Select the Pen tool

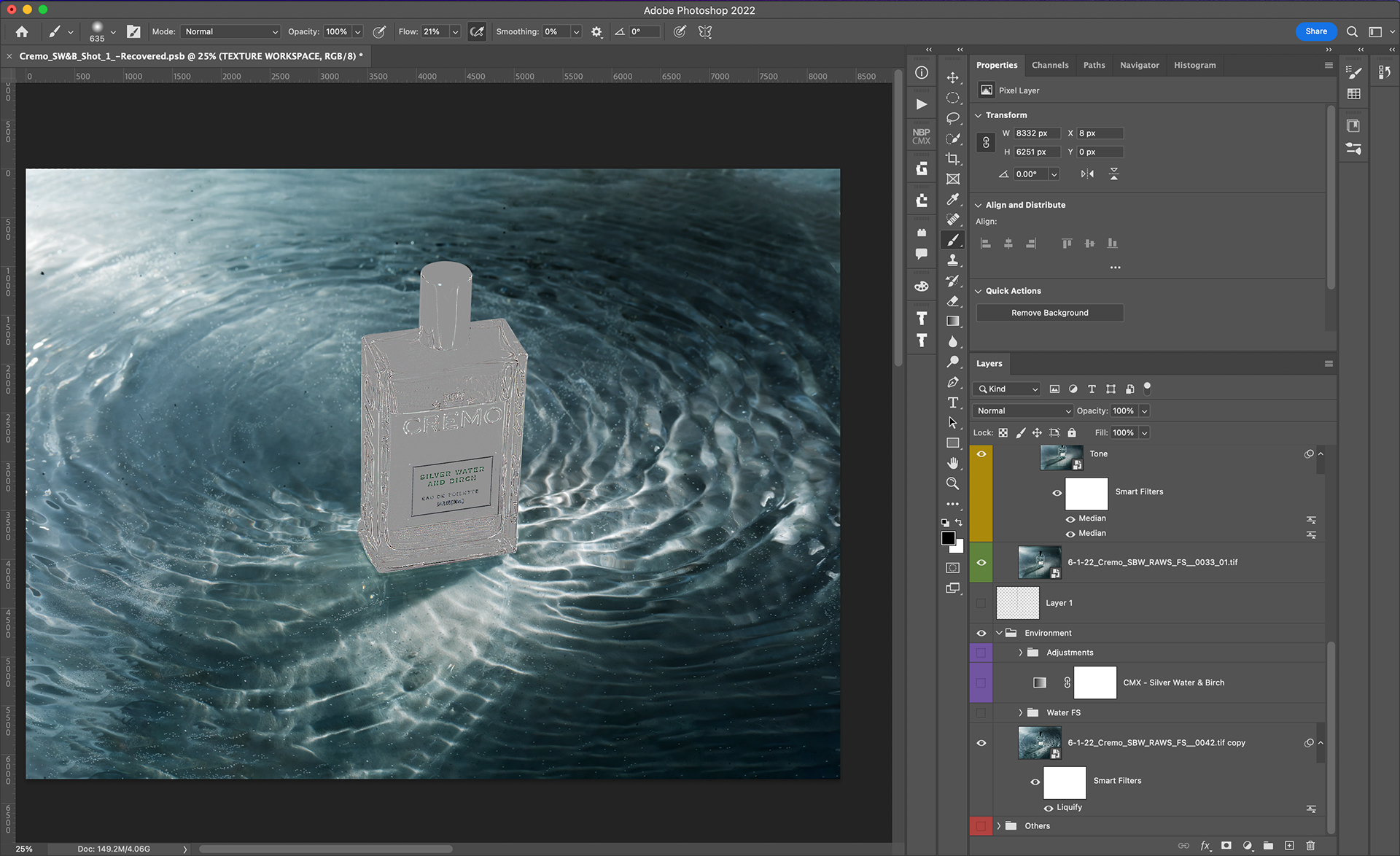[952, 382]
